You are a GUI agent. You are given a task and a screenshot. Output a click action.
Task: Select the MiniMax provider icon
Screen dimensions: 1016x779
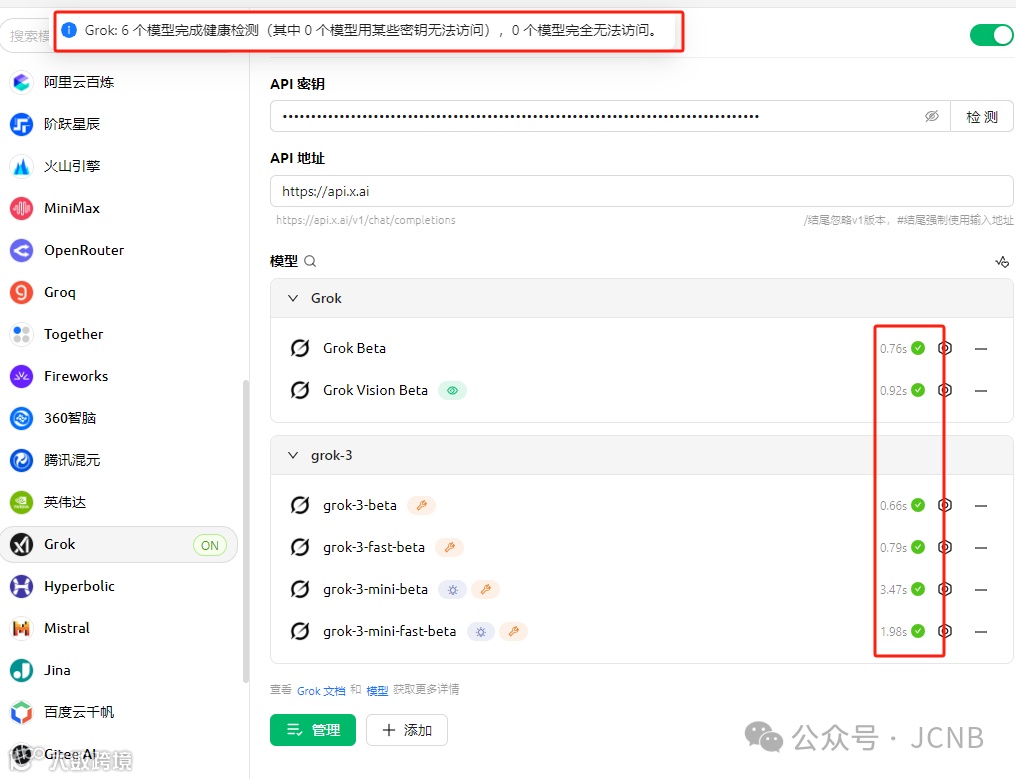pyautogui.click(x=21, y=209)
